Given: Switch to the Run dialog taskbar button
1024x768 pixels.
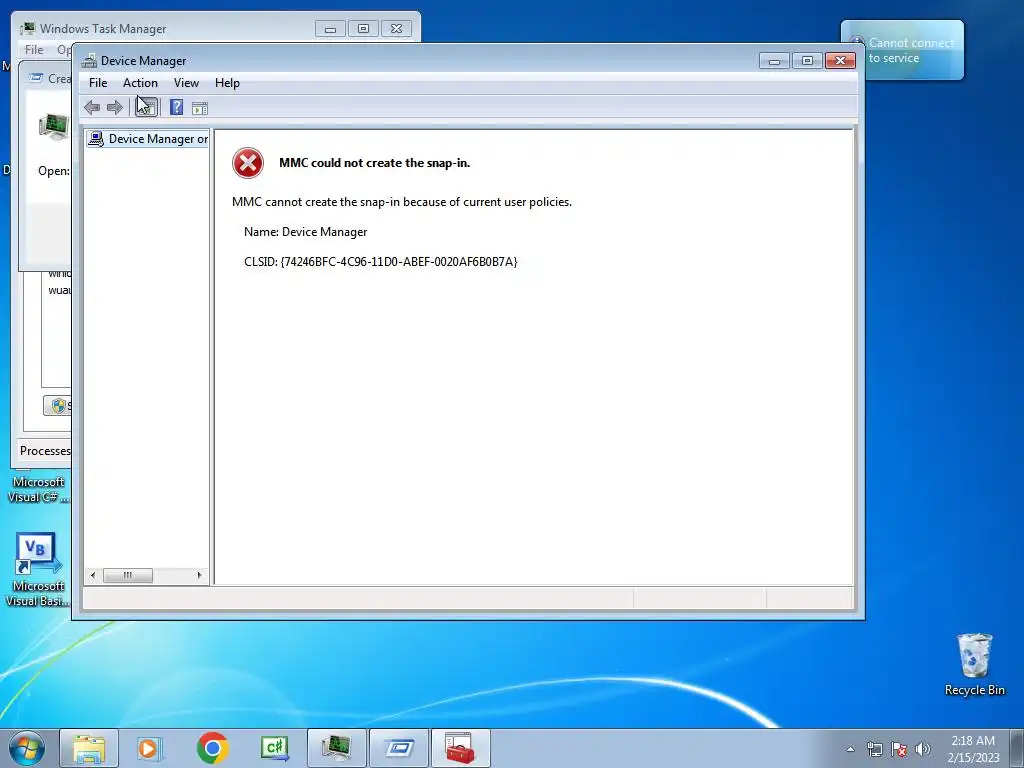Looking at the screenshot, I should coord(399,748).
